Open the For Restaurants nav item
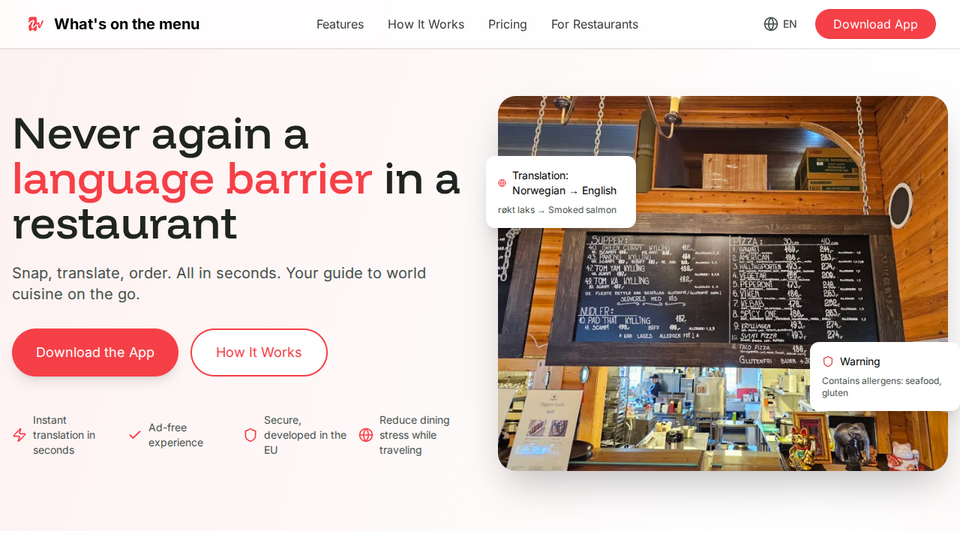Screen dimensions: 960x540 click(594, 24)
